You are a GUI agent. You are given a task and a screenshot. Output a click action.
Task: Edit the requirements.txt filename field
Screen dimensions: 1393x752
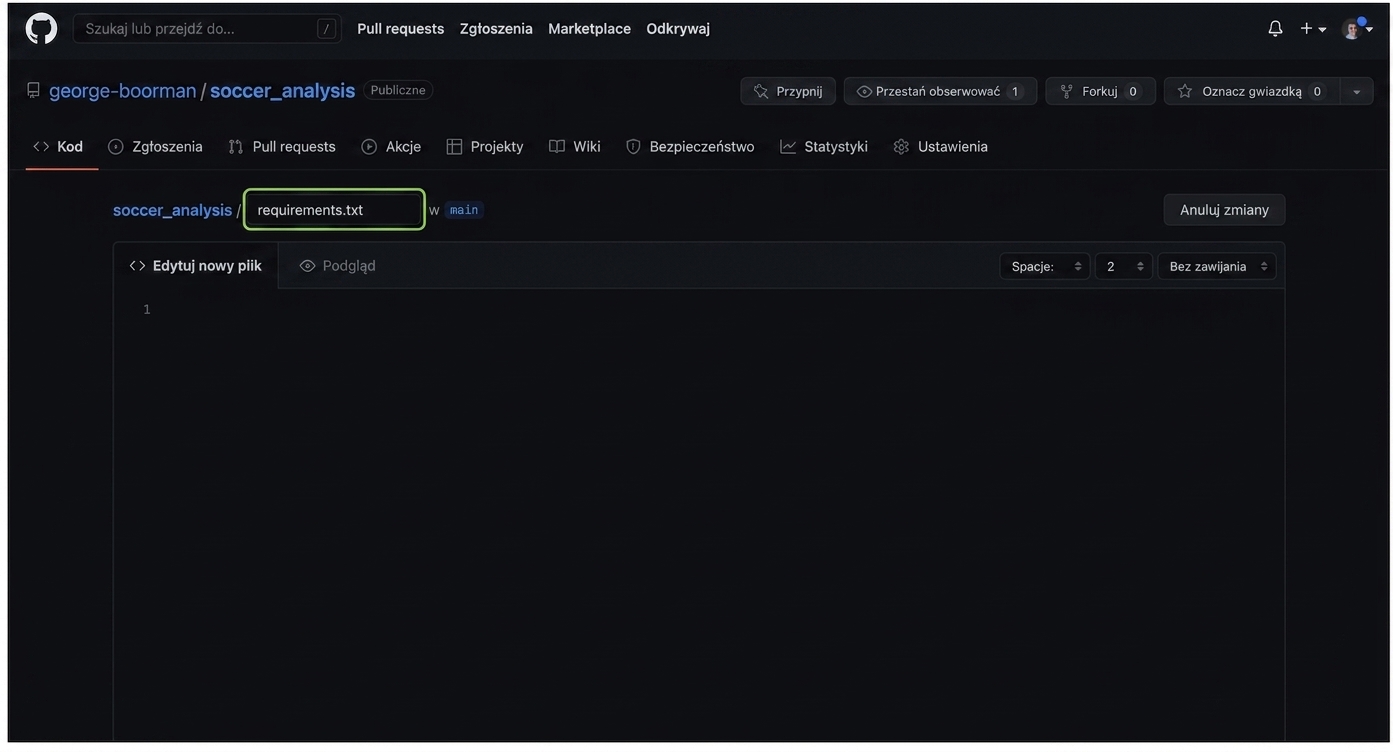pos(334,210)
